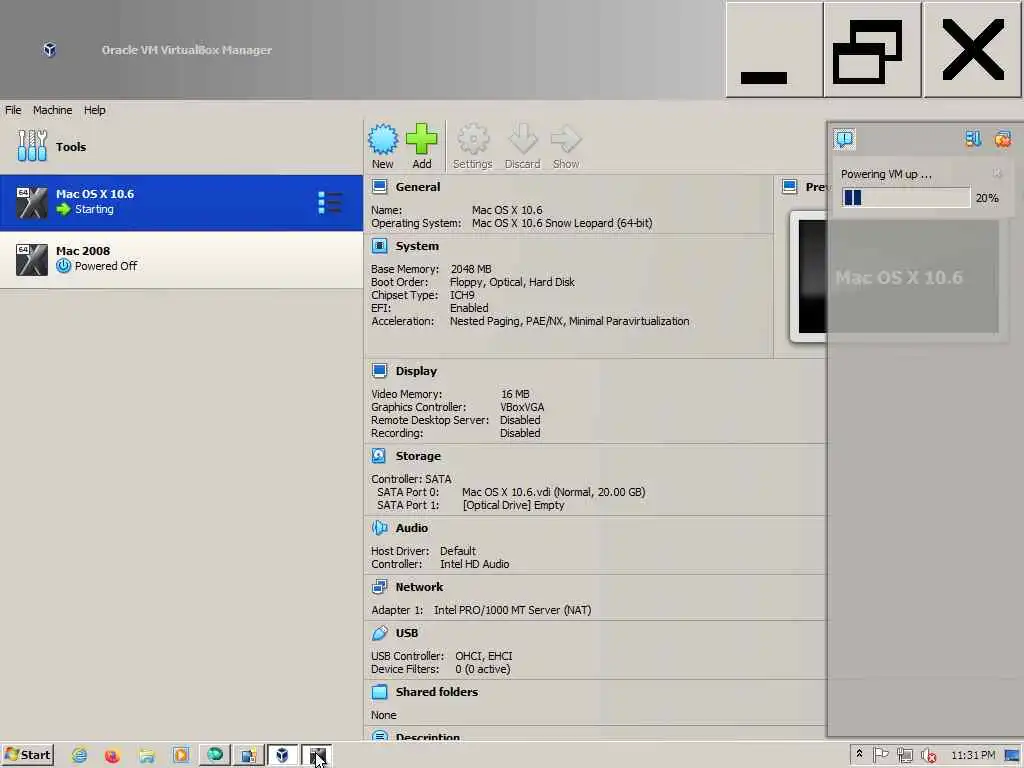Click the Mac 2008 machine icon
This screenshot has height=768, width=1024.
tap(32, 259)
